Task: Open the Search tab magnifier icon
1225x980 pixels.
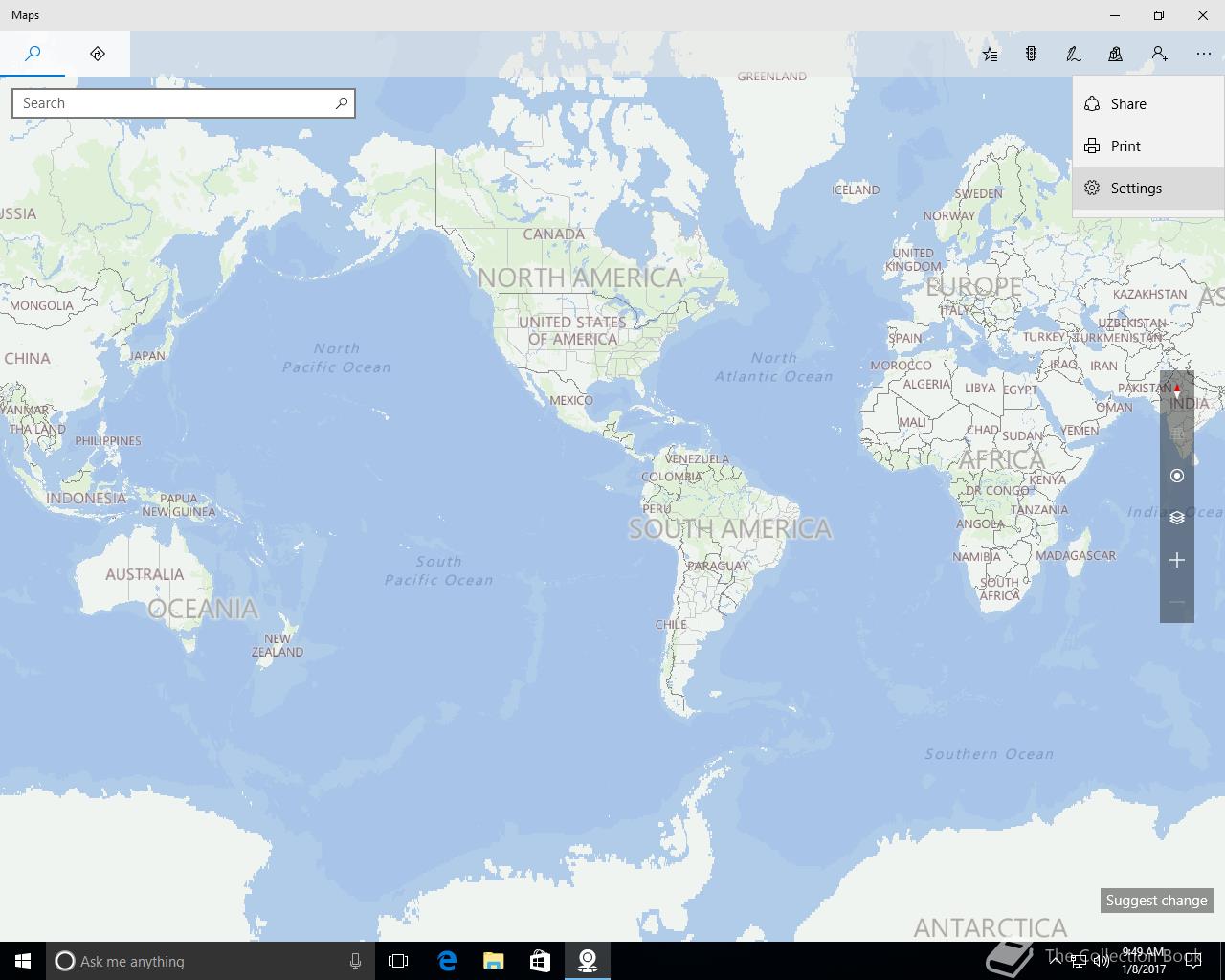Action: click(x=33, y=54)
